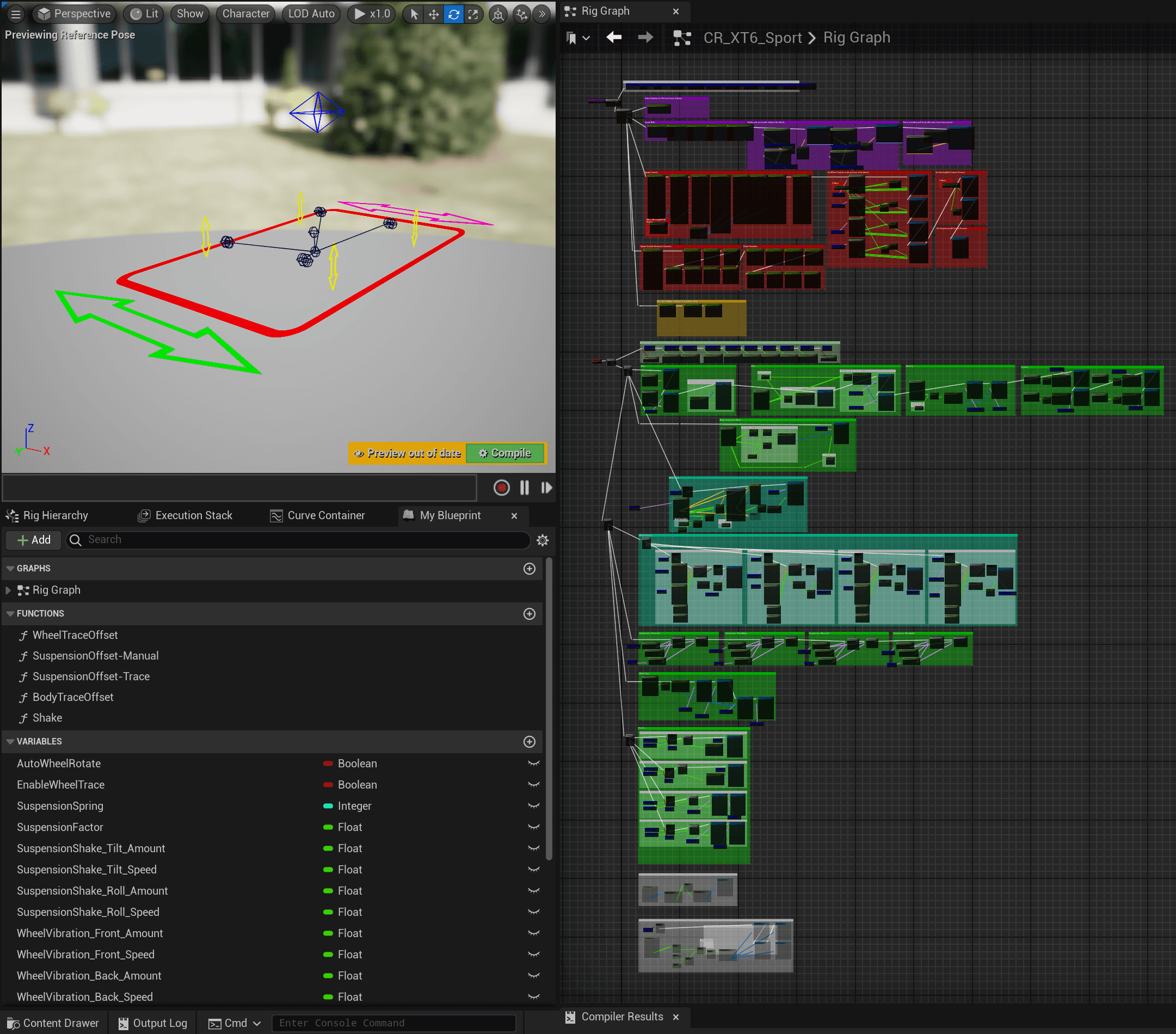Go back with the left navigation arrow
Screen dimensions: 1176x1034
pyautogui.click(x=613, y=38)
